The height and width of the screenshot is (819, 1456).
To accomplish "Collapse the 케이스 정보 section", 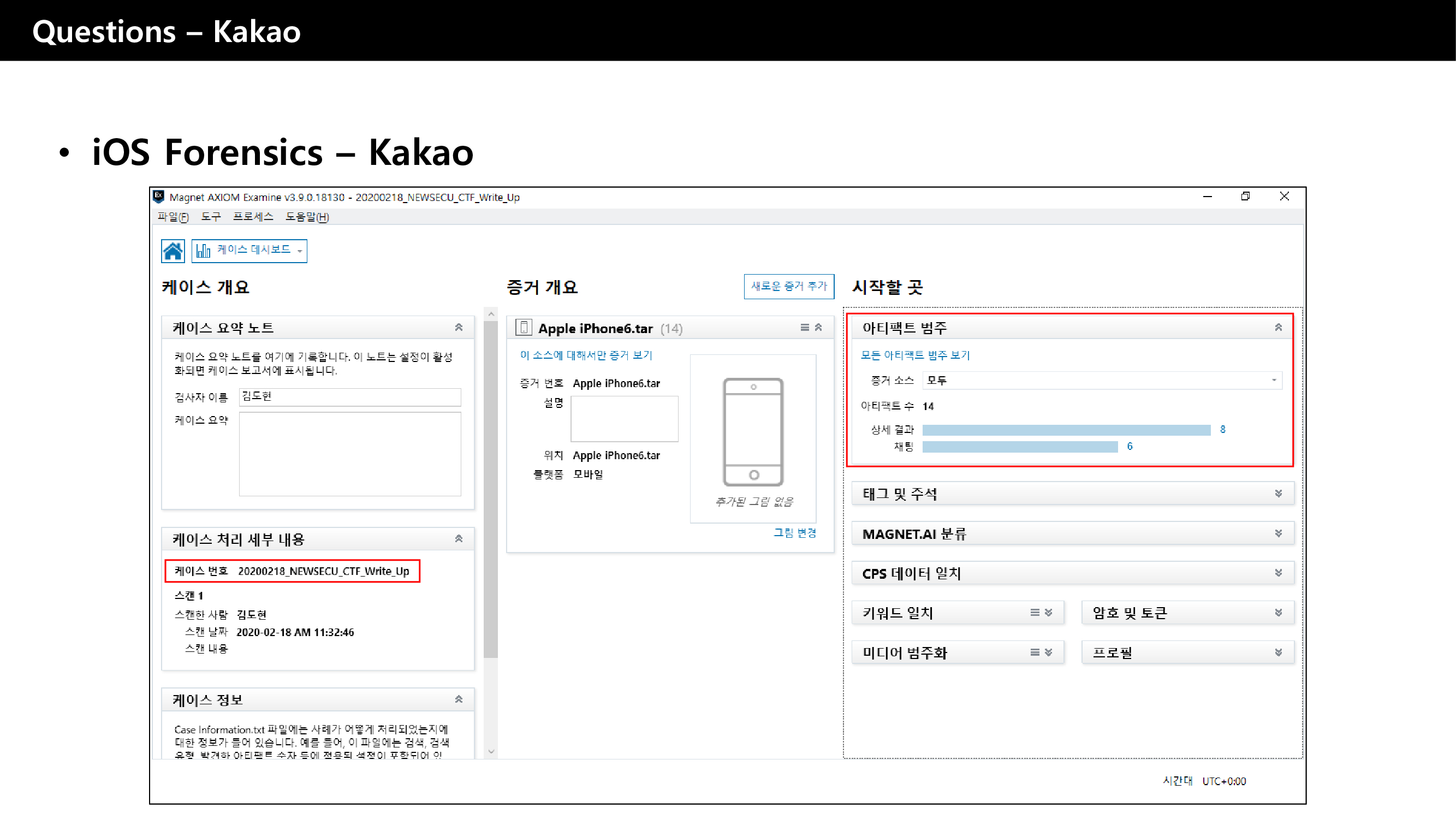I will (459, 700).
